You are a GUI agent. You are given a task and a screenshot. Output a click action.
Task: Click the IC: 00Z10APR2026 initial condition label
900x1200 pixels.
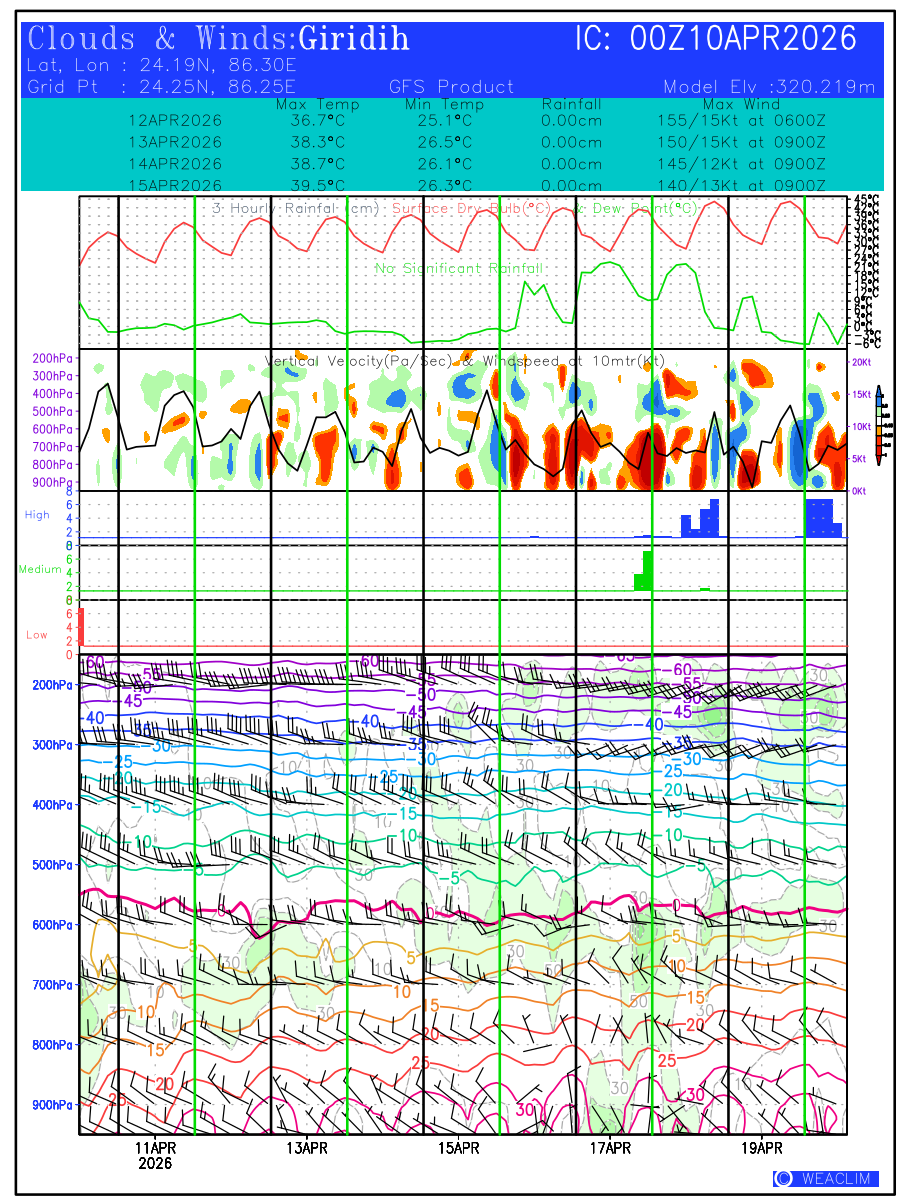coord(716,40)
